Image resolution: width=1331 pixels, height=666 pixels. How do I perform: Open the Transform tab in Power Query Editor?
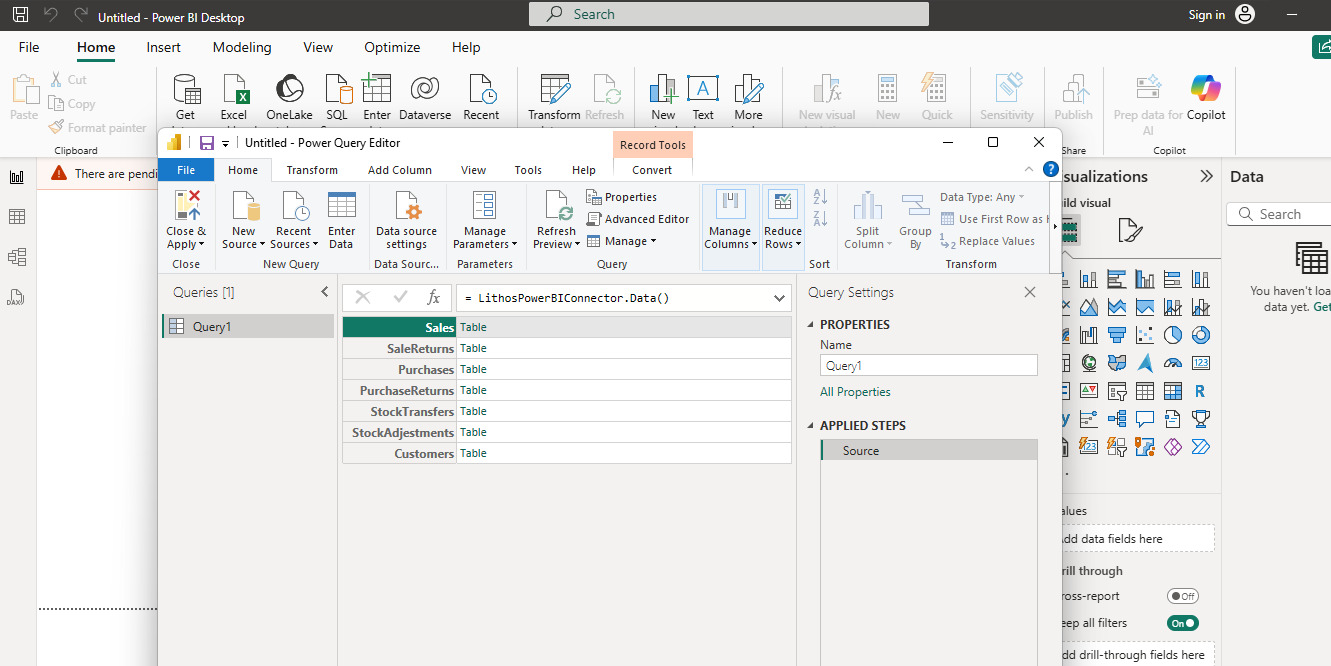[312, 170]
